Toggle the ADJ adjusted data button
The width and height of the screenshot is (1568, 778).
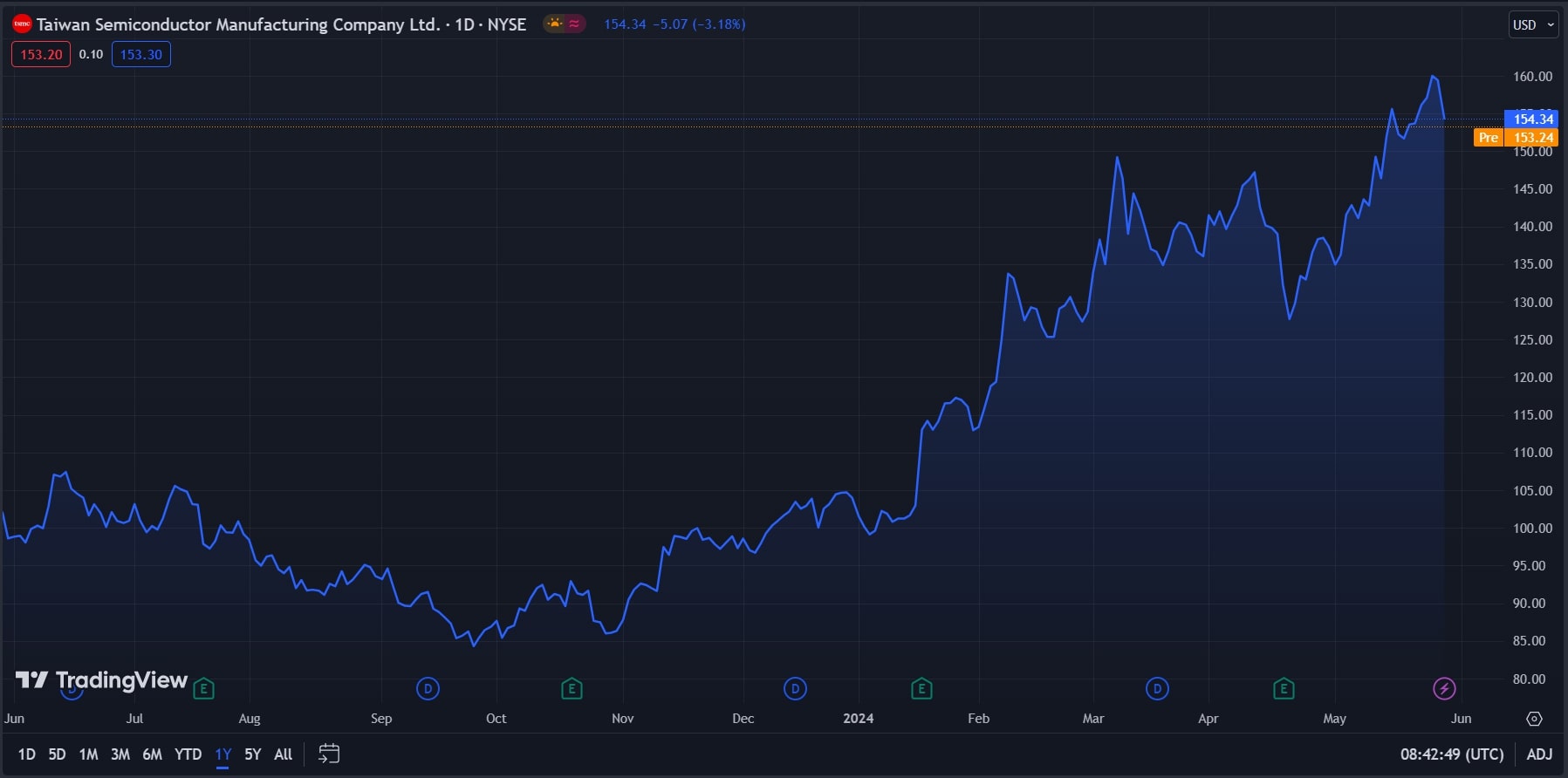tap(1539, 754)
